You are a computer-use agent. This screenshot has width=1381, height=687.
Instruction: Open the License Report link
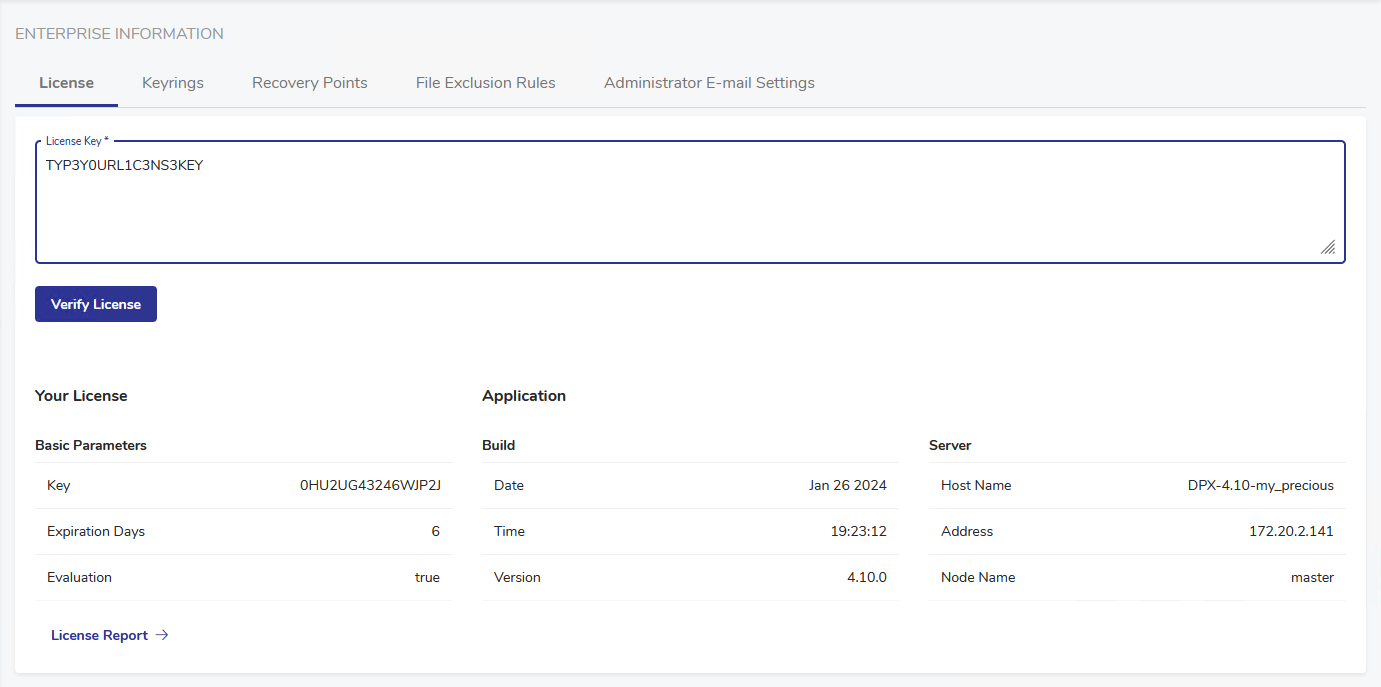coord(99,635)
